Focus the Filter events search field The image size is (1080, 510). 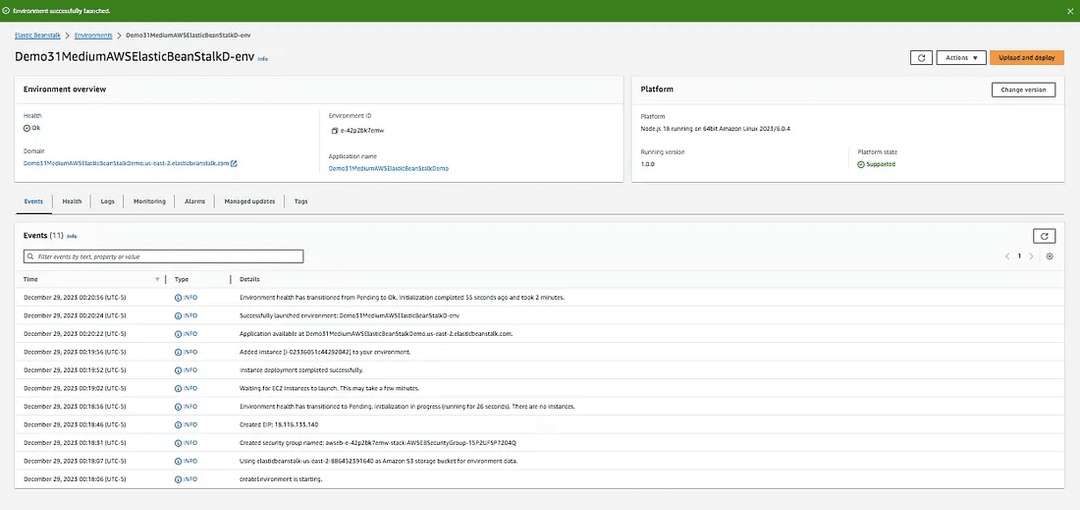(x=163, y=256)
